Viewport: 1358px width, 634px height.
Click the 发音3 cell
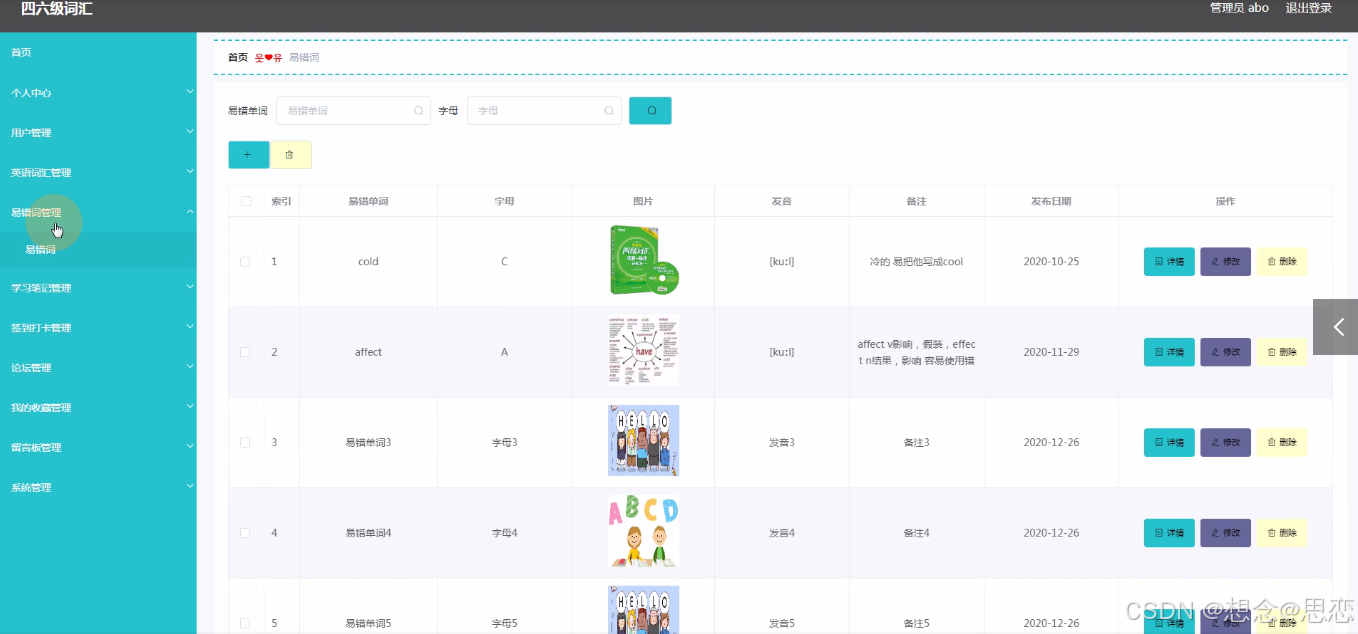pyautogui.click(x=781, y=442)
